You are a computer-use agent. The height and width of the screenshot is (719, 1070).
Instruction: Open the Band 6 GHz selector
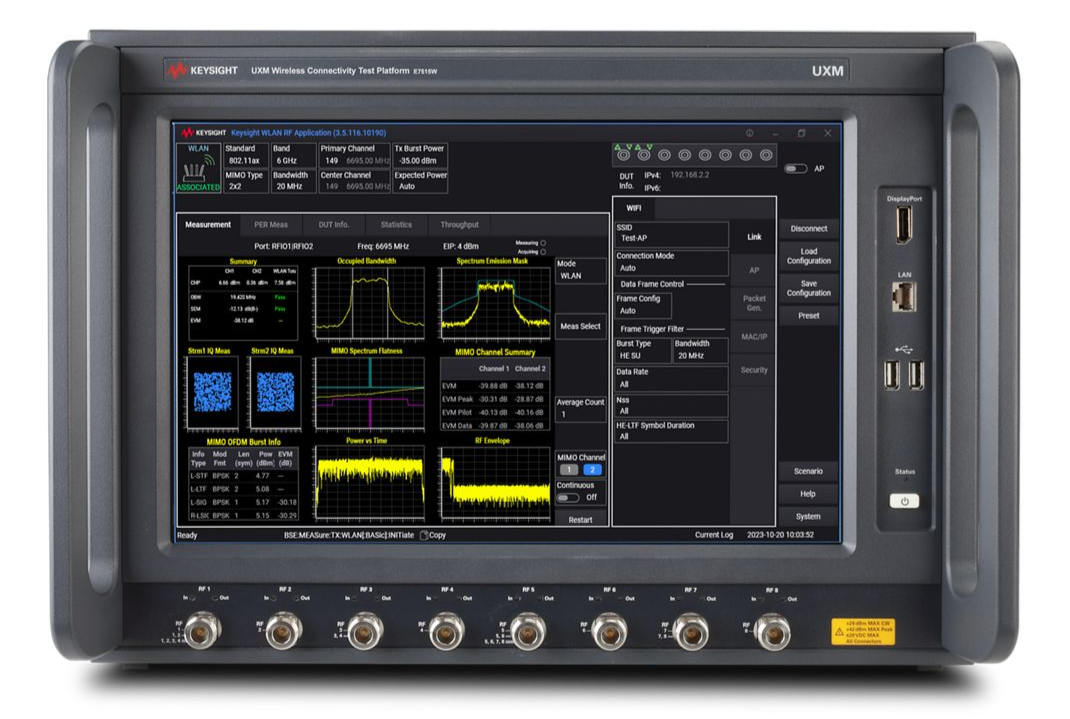pyautogui.click(x=293, y=155)
